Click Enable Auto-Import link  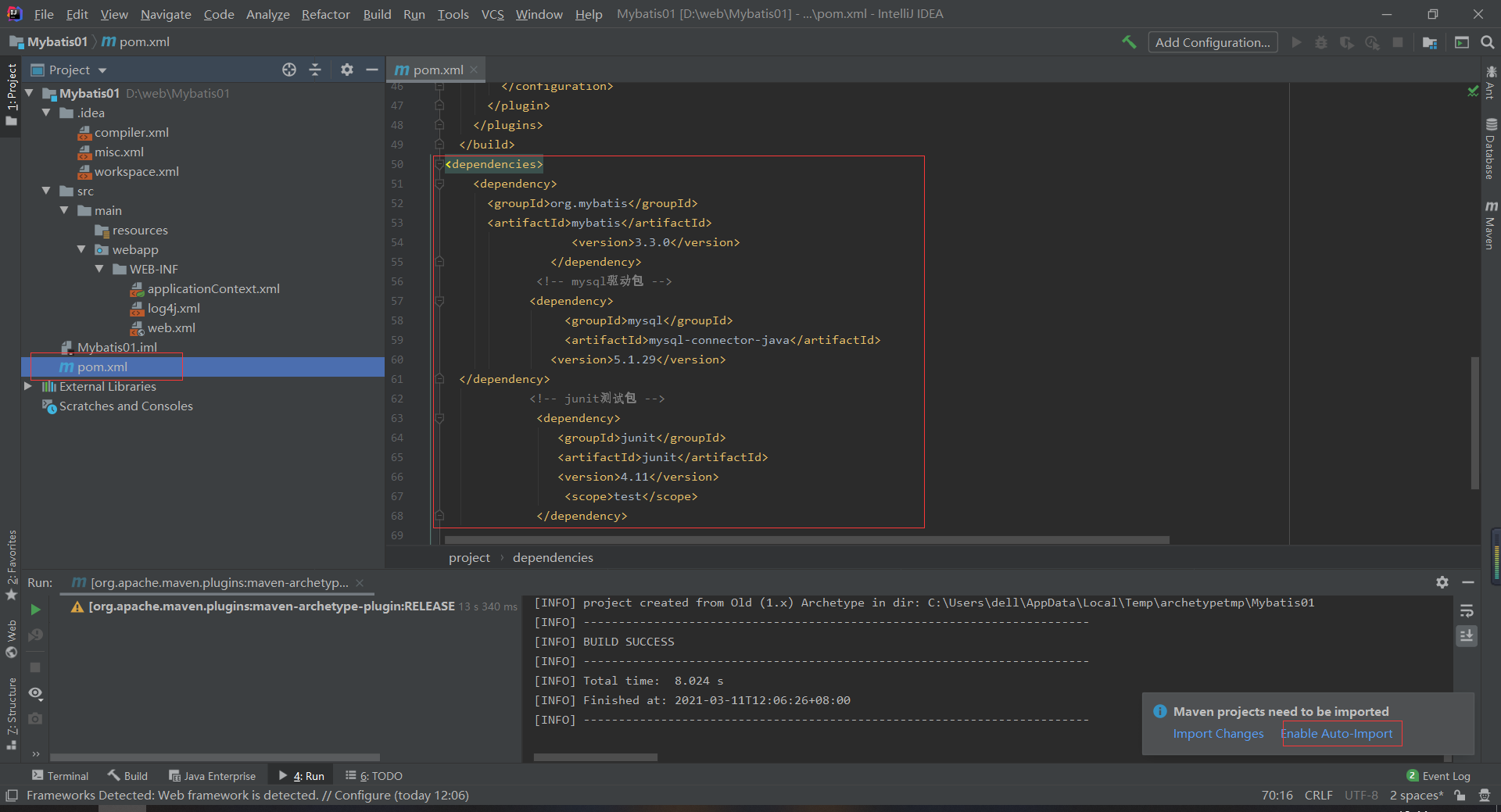(x=1337, y=733)
